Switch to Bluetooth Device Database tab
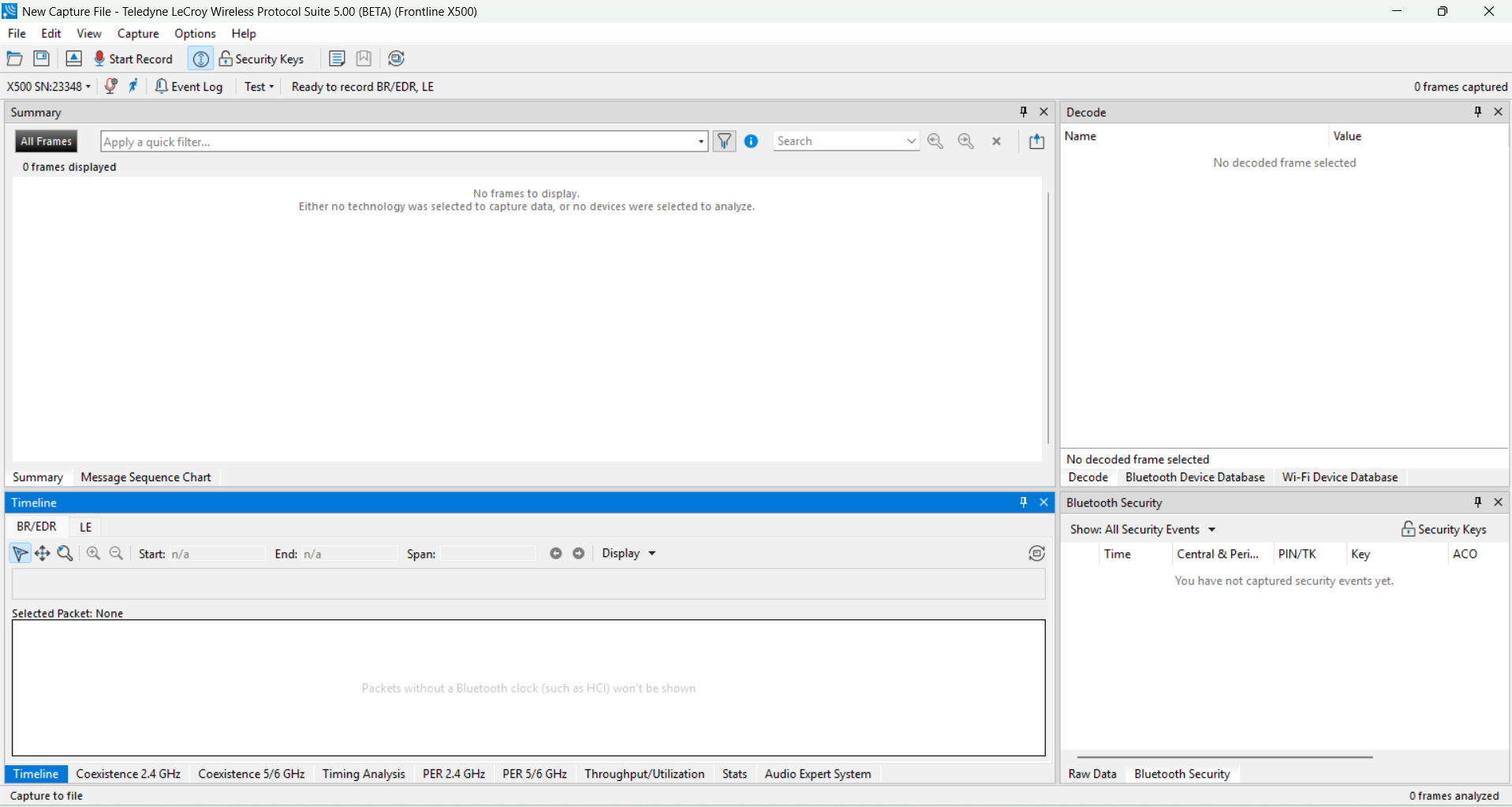 point(1195,477)
